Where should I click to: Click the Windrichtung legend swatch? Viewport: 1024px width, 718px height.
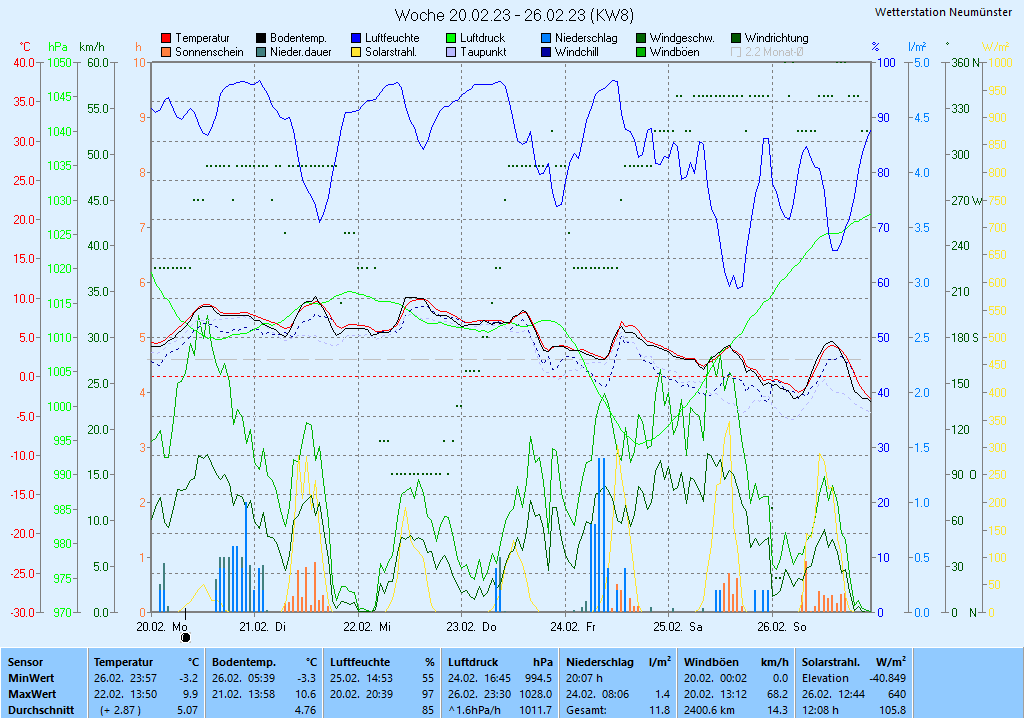pos(736,39)
